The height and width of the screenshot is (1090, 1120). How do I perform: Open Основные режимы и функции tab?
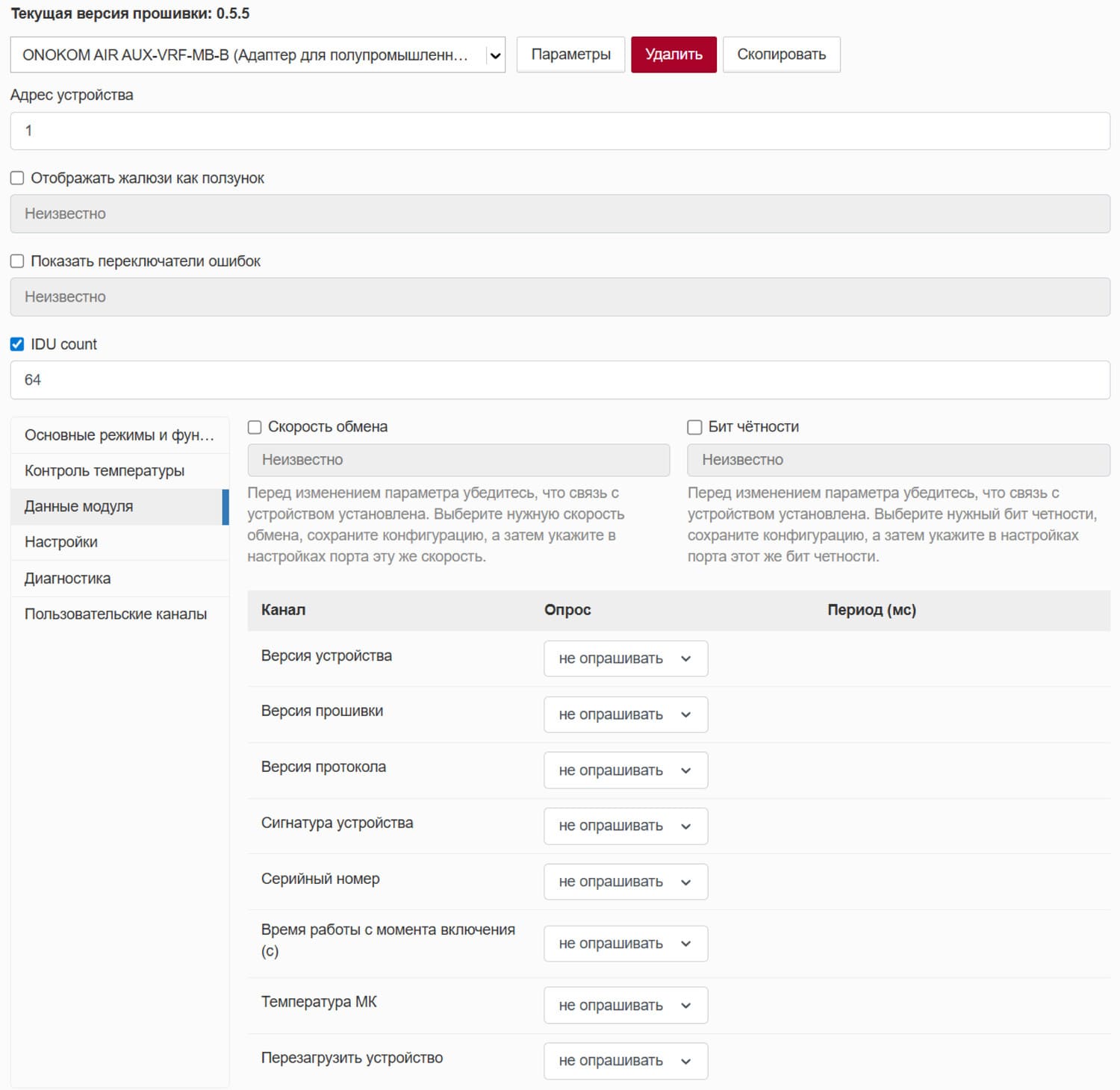119,435
